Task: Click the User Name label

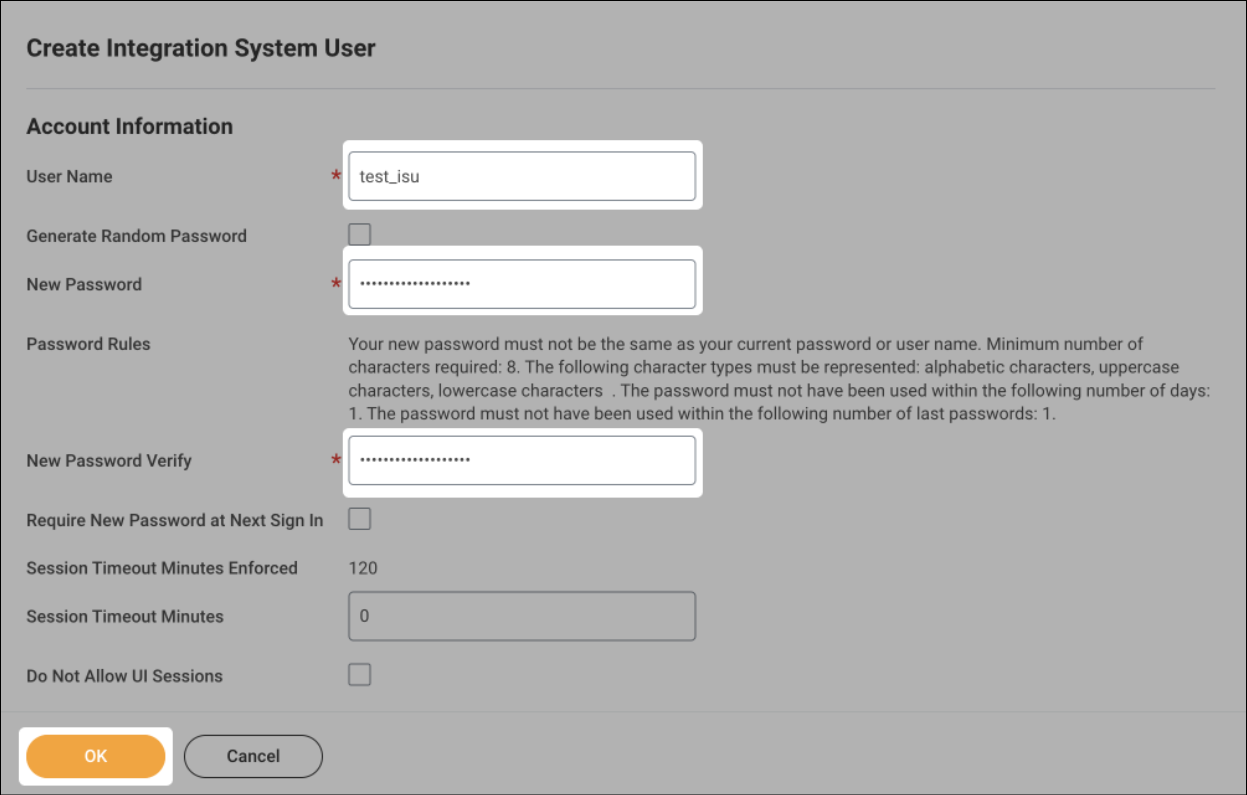Action: (69, 176)
